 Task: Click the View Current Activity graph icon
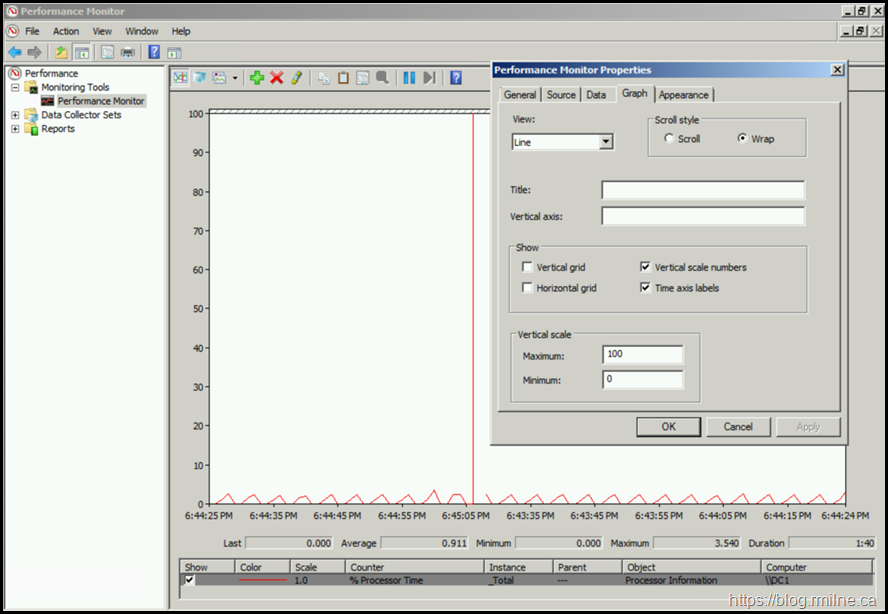(x=180, y=78)
